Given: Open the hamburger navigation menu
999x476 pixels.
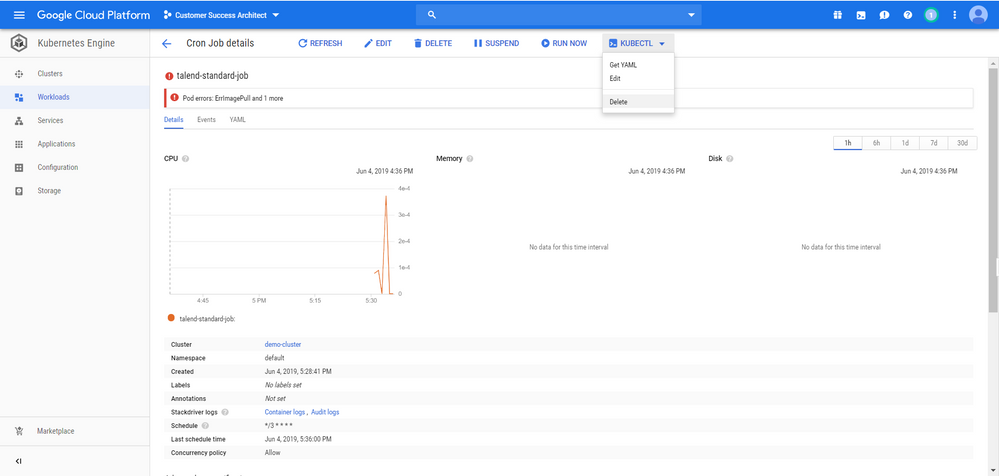Looking at the screenshot, I should click(x=18, y=15).
